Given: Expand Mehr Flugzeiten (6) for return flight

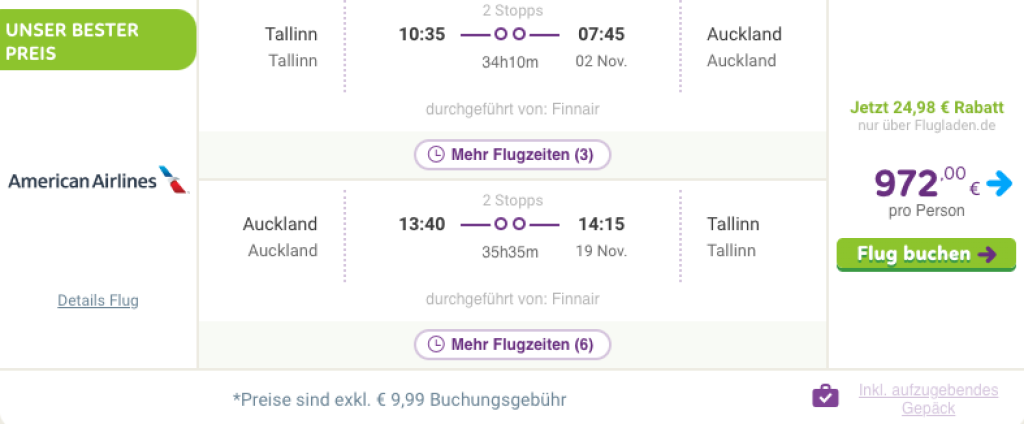Looking at the screenshot, I should click(x=512, y=345).
